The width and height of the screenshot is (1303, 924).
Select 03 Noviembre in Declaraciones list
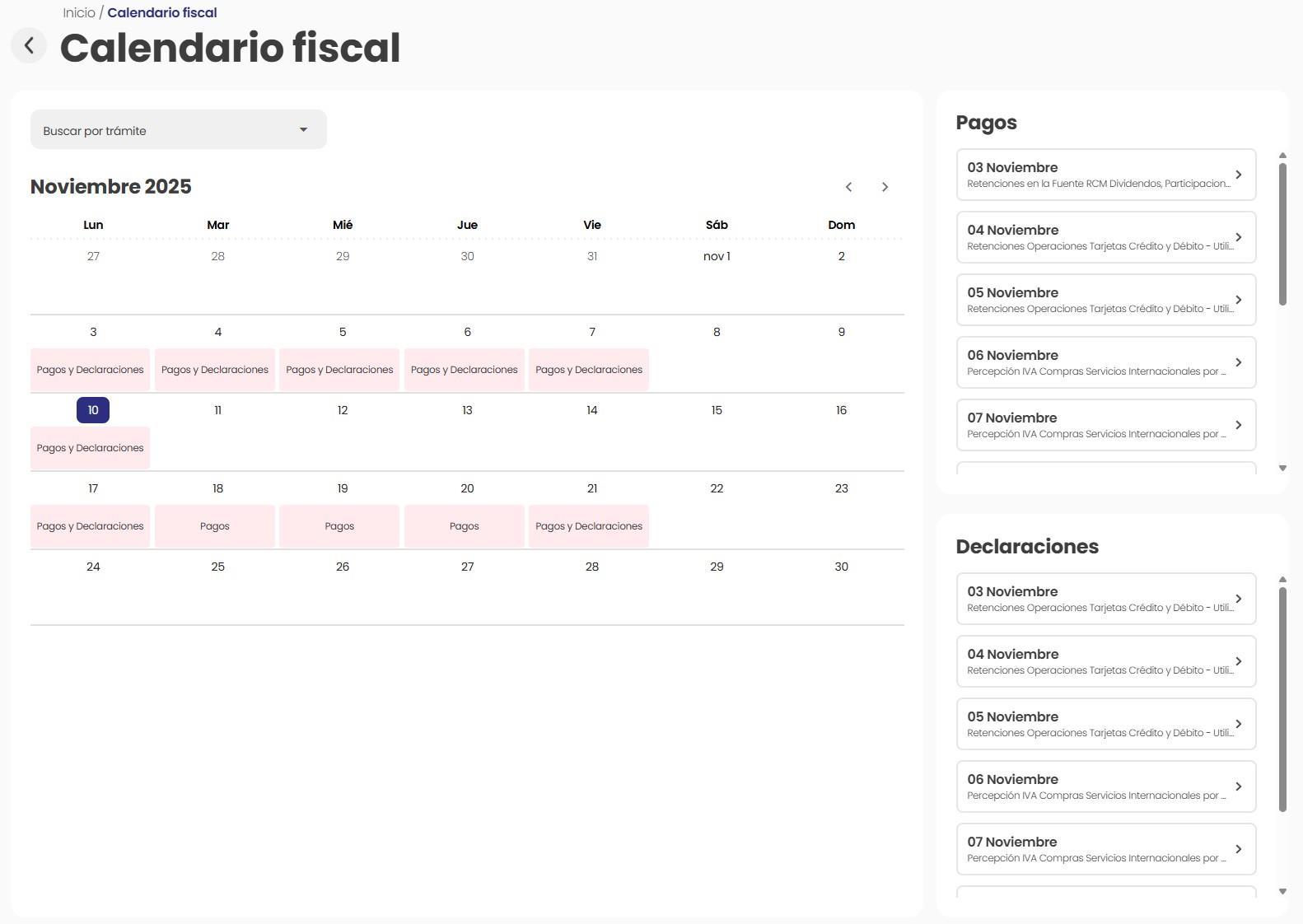1095,599
